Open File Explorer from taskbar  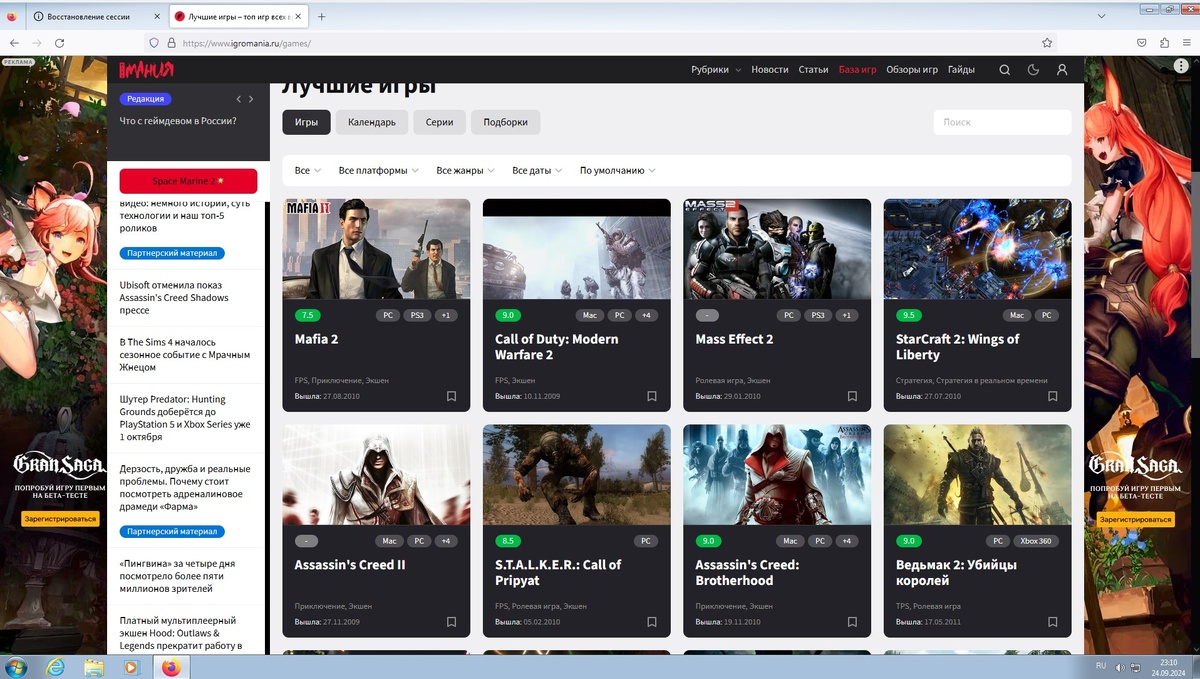click(x=94, y=667)
